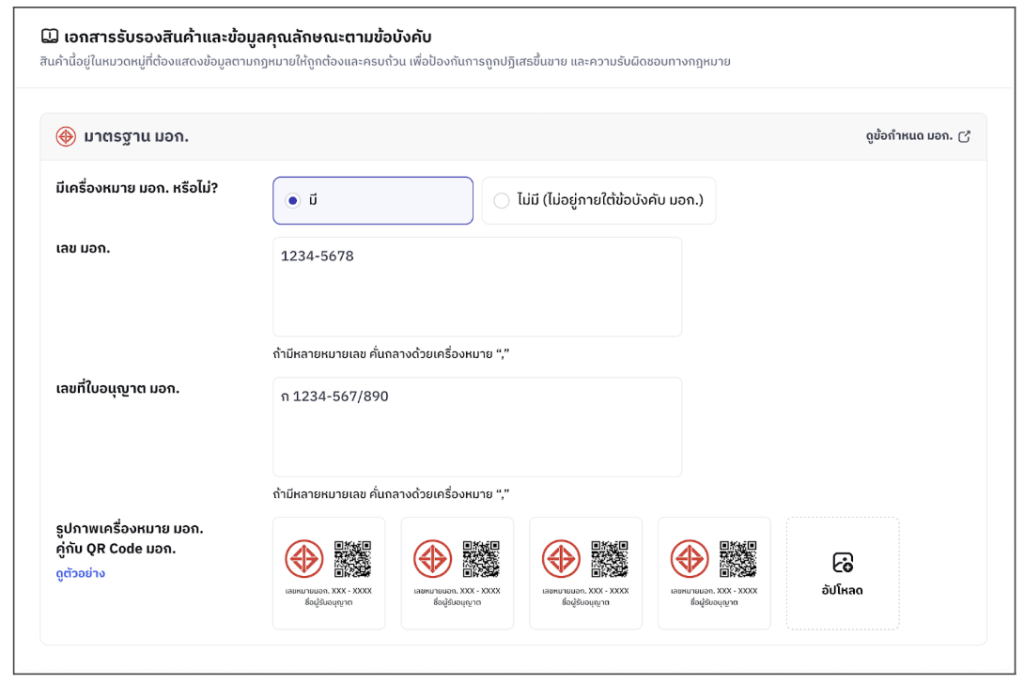Click the เลขที่ใบอนุญาต มอก. field with ก 1234-567/890

click(x=477, y=427)
